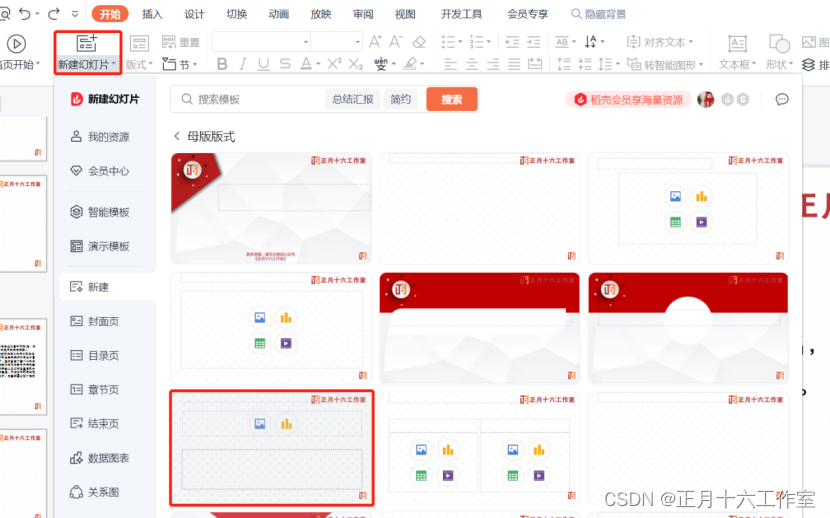Open the 新建幻灯片 (New Slide) dropdown
This screenshot has width=830, height=518.
pyautogui.click(x=87, y=64)
